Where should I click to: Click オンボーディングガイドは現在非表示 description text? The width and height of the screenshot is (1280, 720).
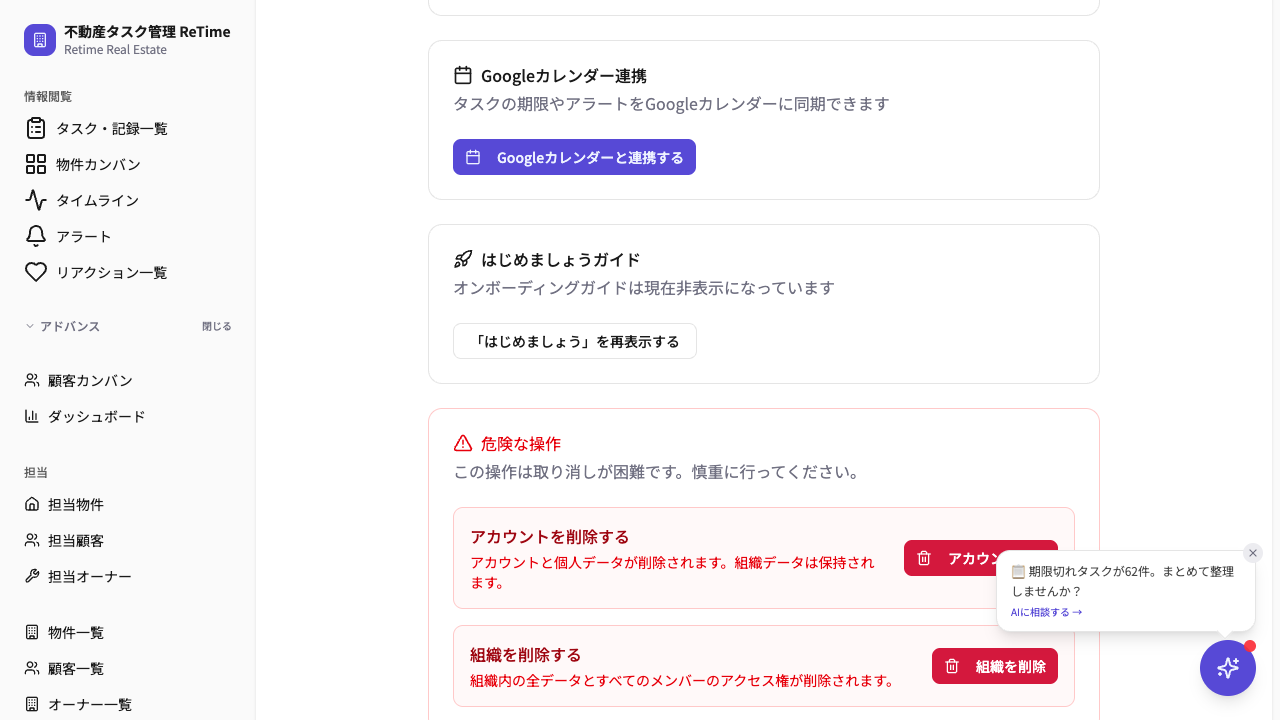click(644, 288)
